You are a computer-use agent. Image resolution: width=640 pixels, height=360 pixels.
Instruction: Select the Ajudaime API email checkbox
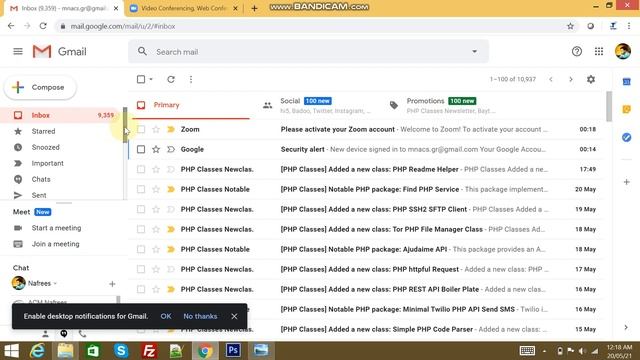pyautogui.click(x=141, y=249)
